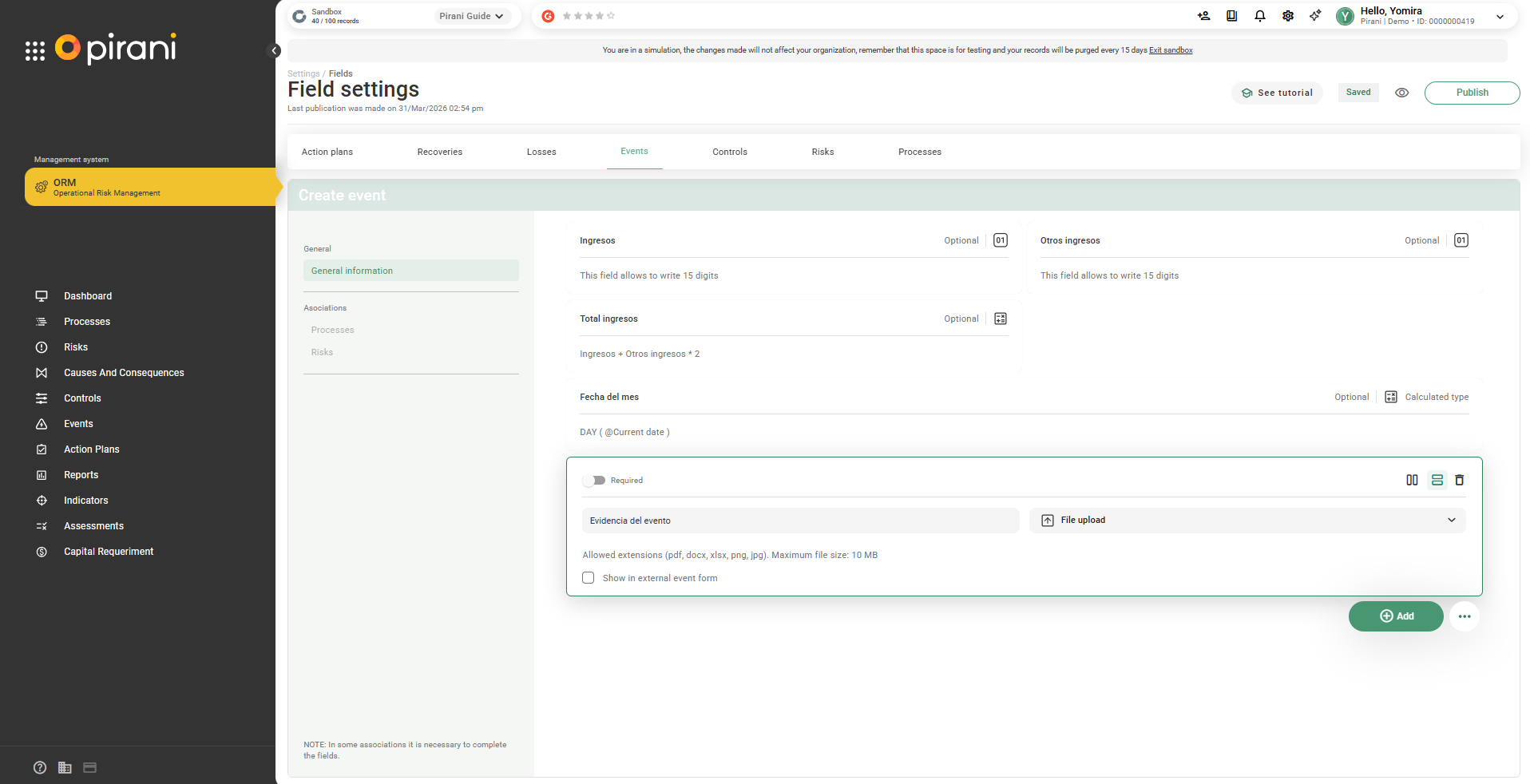Open the notifications bell

click(x=1259, y=16)
